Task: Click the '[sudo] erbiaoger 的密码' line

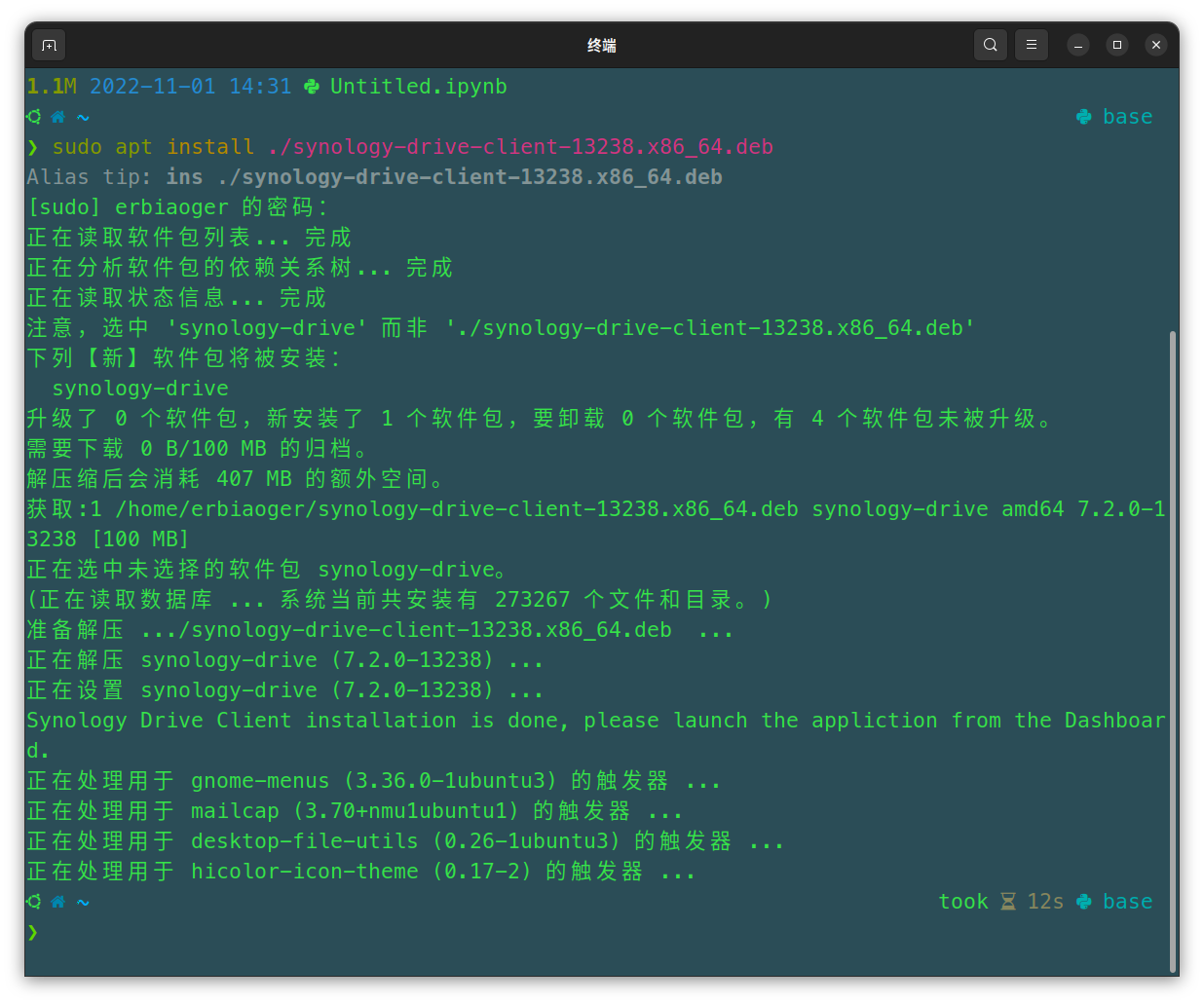Action: [x=178, y=207]
